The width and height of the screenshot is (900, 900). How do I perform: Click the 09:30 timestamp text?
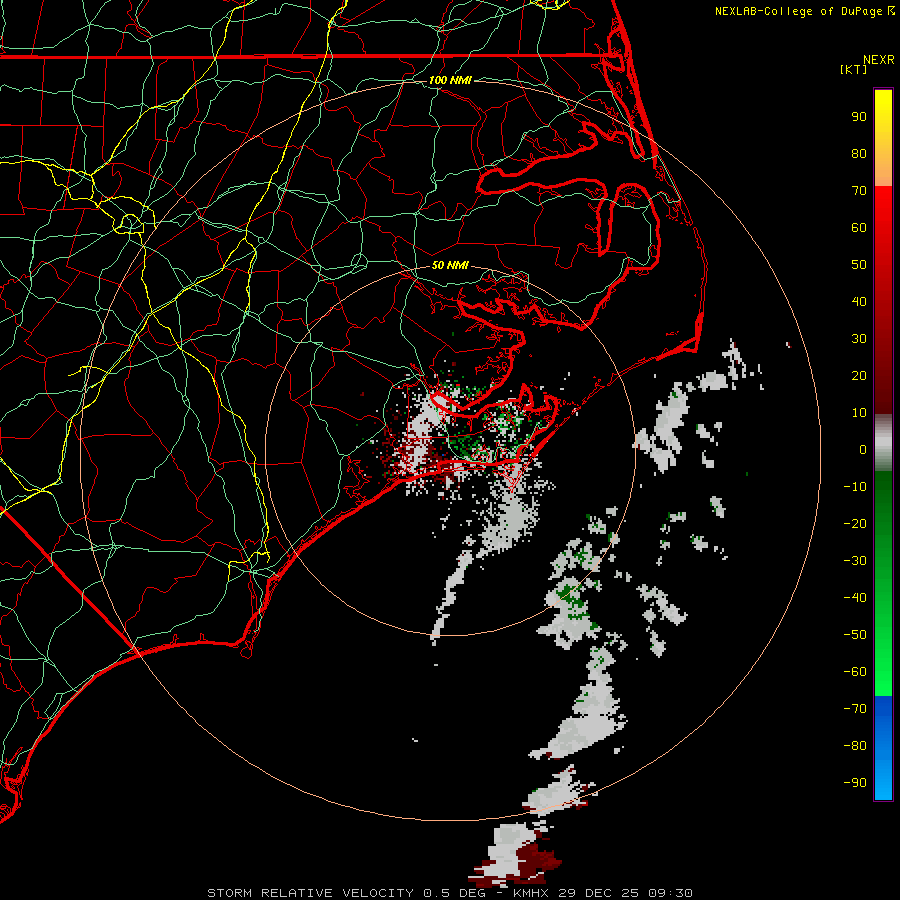point(670,893)
